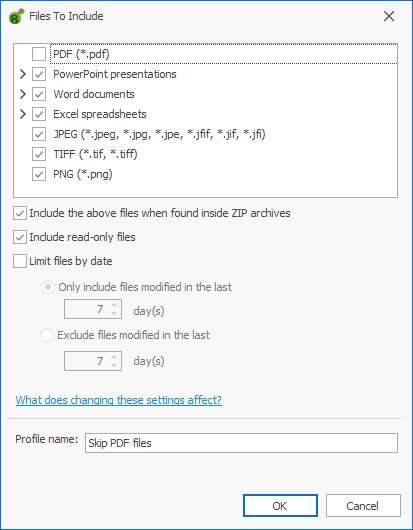Viewport: 413px width, 530px height.
Task: Uncheck the Word documents checkbox
Action: pos(39,94)
